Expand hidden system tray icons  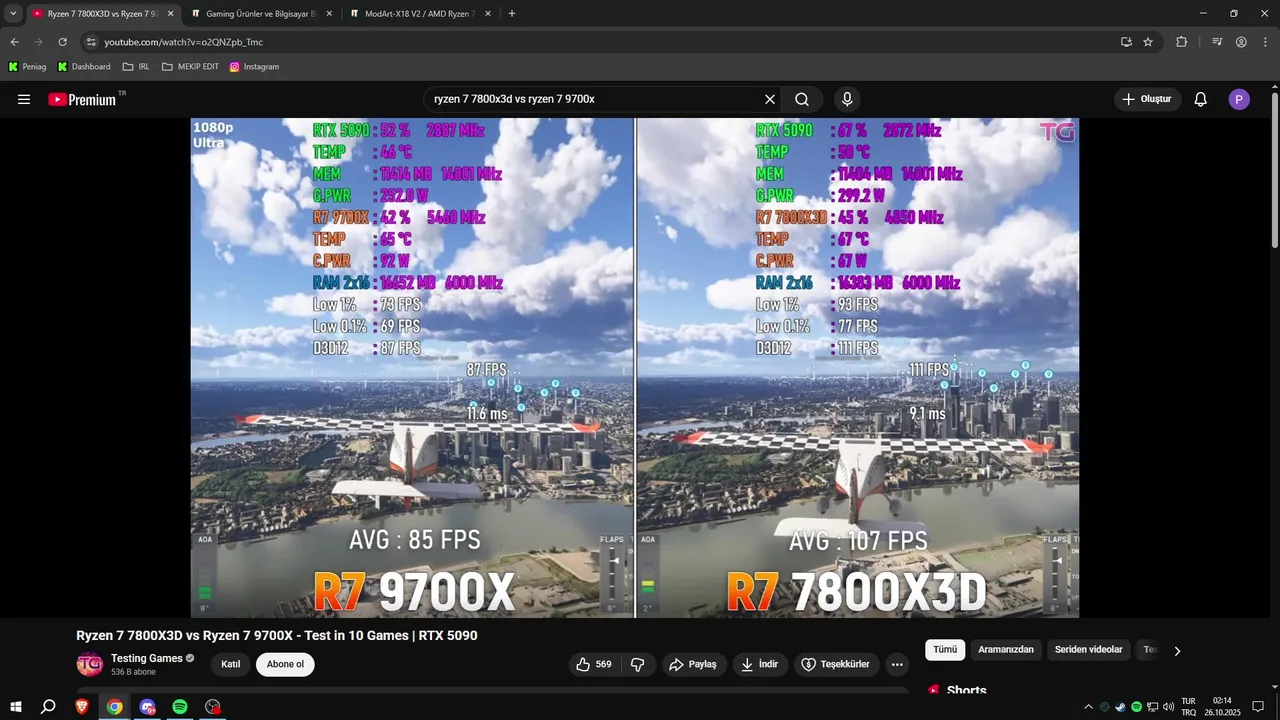(1089, 707)
